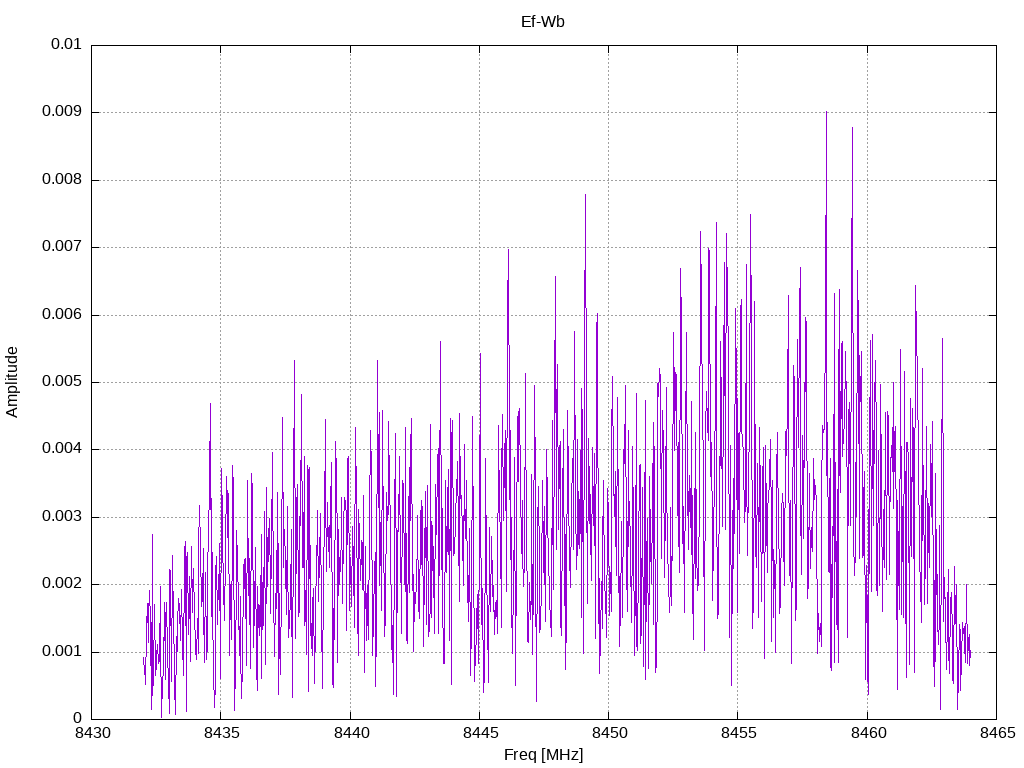Click the 8450 x-axis tick label
The width and height of the screenshot is (1024, 768).
(x=609, y=733)
